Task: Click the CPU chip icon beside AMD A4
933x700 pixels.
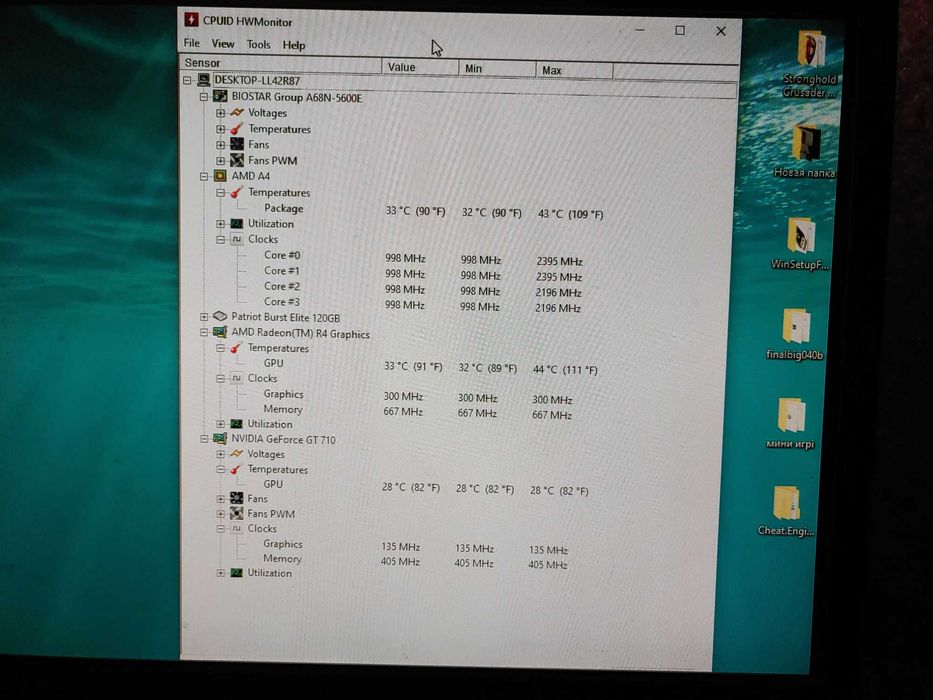Action: [x=220, y=176]
